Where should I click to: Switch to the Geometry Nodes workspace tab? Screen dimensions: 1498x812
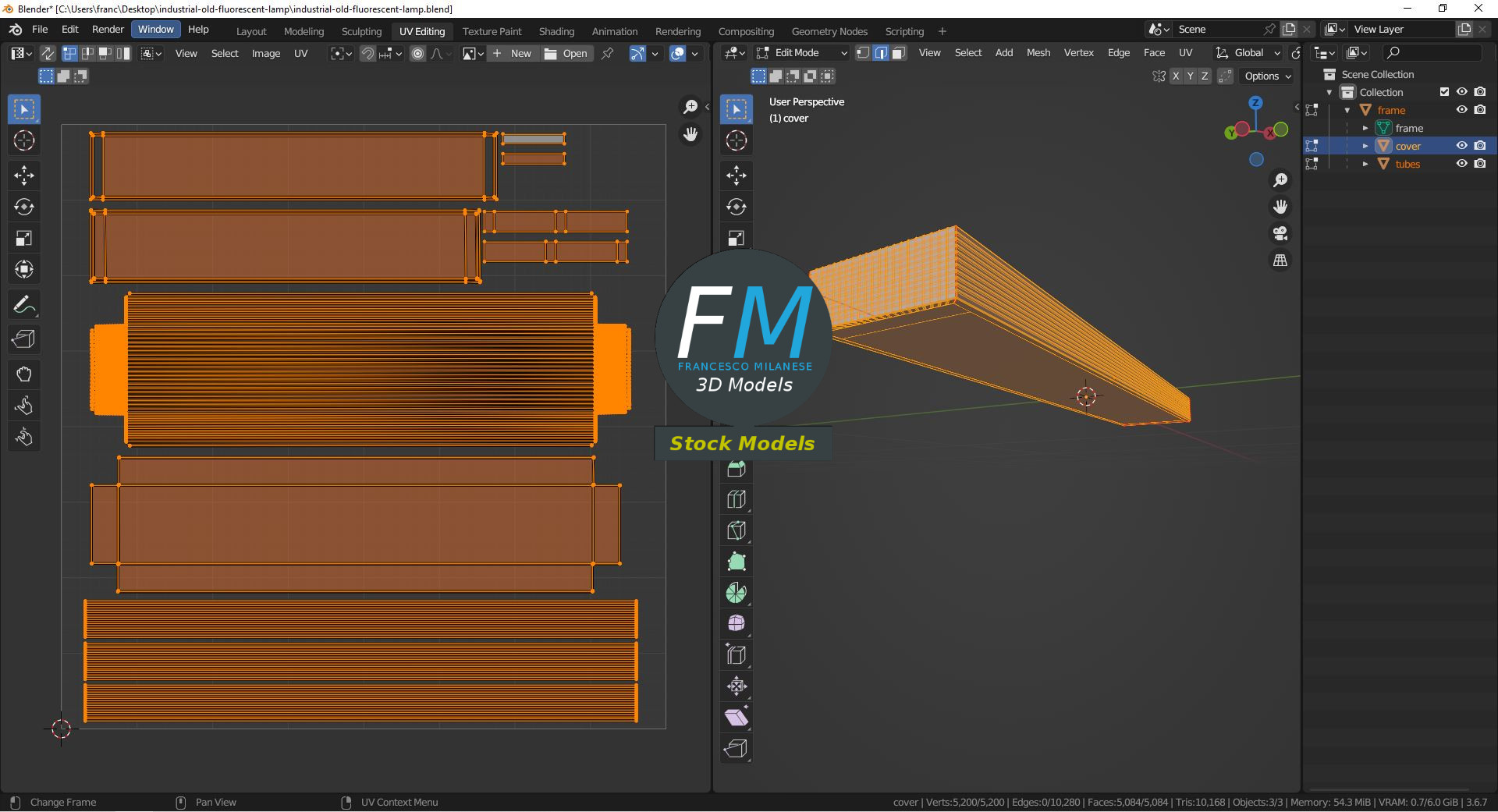[829, 31]
